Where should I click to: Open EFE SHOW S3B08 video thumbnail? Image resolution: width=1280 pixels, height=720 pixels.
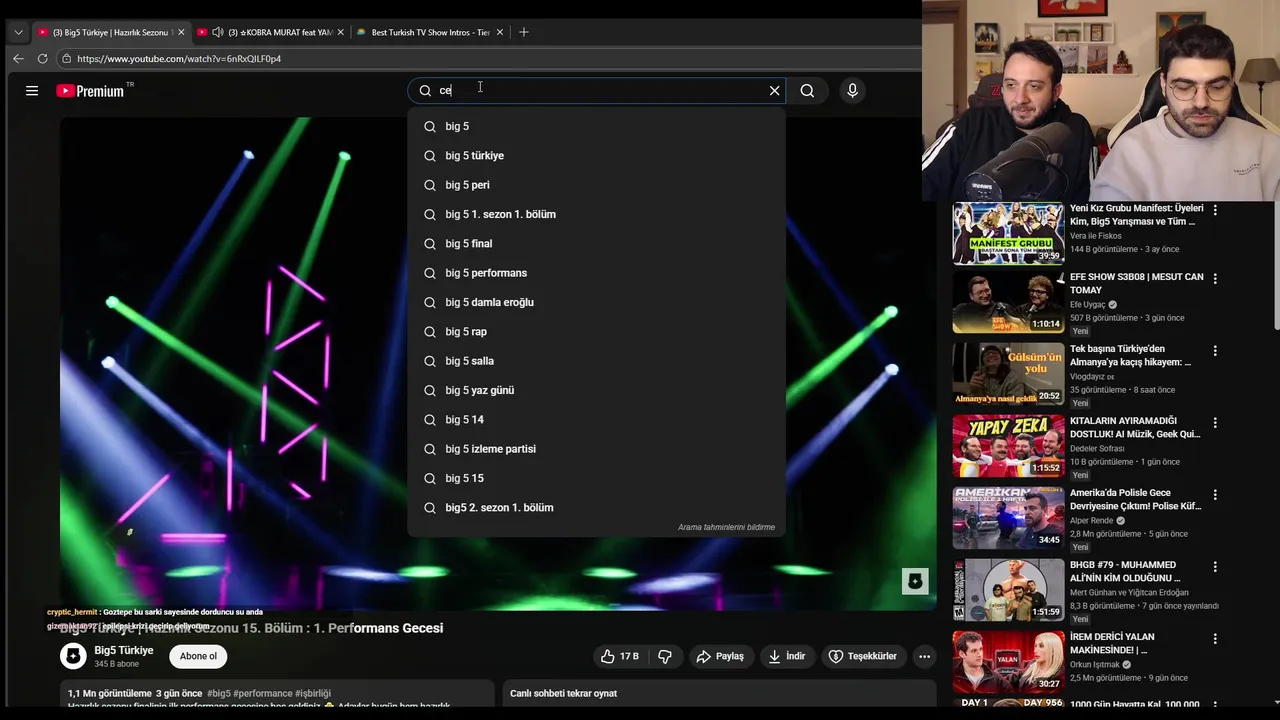1008,302
